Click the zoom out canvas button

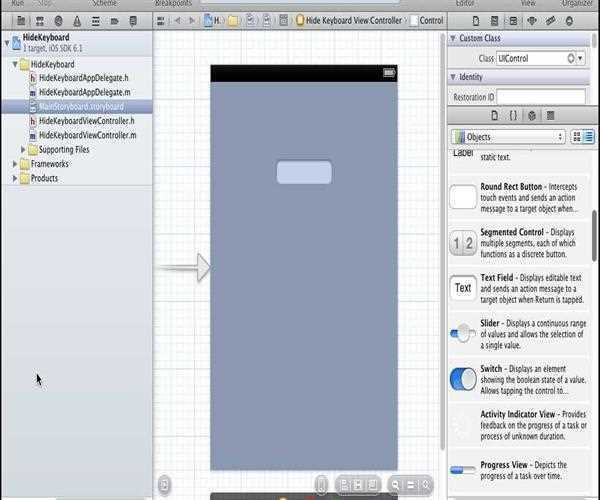[397, 485]
